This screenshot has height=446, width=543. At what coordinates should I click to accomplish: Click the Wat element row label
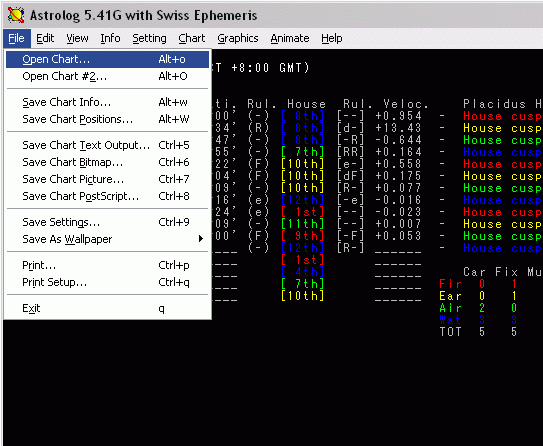pos(450,320)
